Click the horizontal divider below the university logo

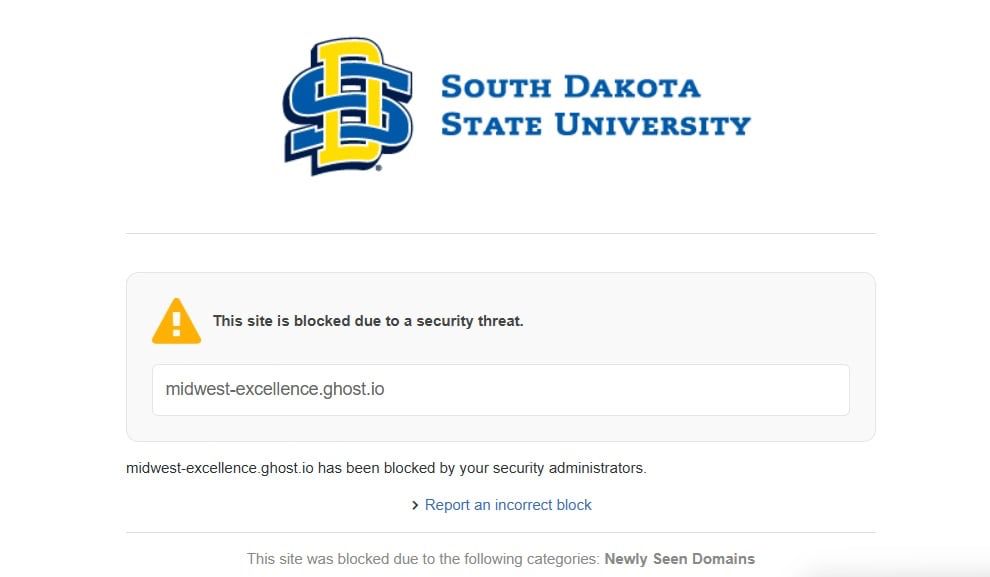tap(500, 233)
